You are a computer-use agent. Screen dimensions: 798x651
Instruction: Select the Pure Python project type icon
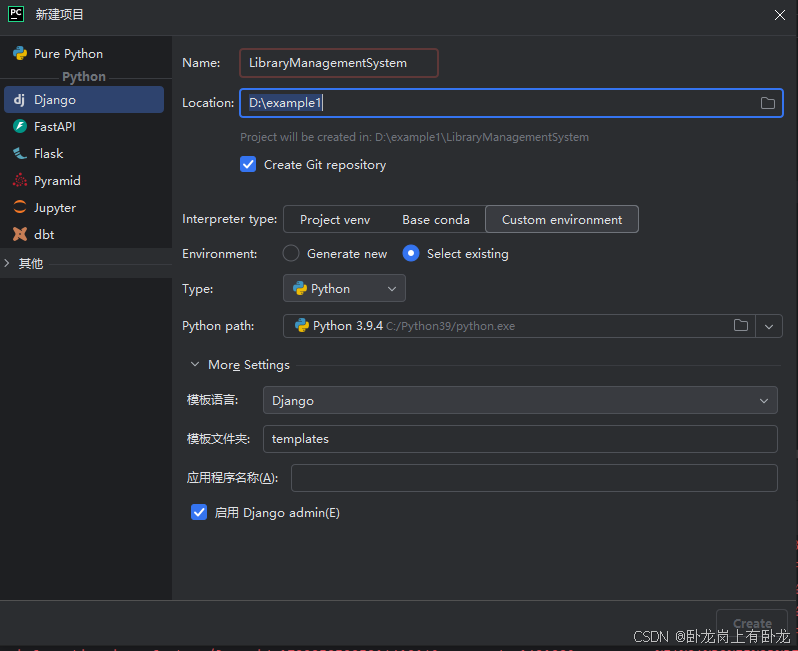(20, 54)
